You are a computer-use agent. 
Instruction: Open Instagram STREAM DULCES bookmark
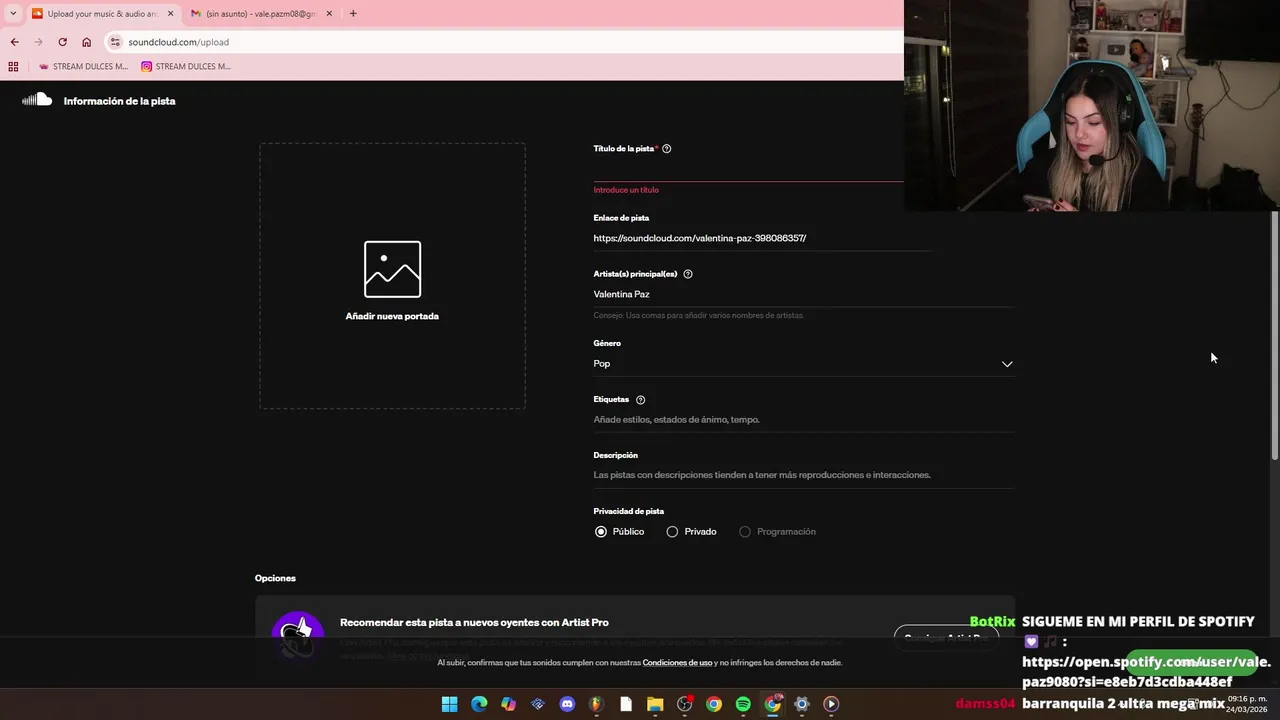186,67
